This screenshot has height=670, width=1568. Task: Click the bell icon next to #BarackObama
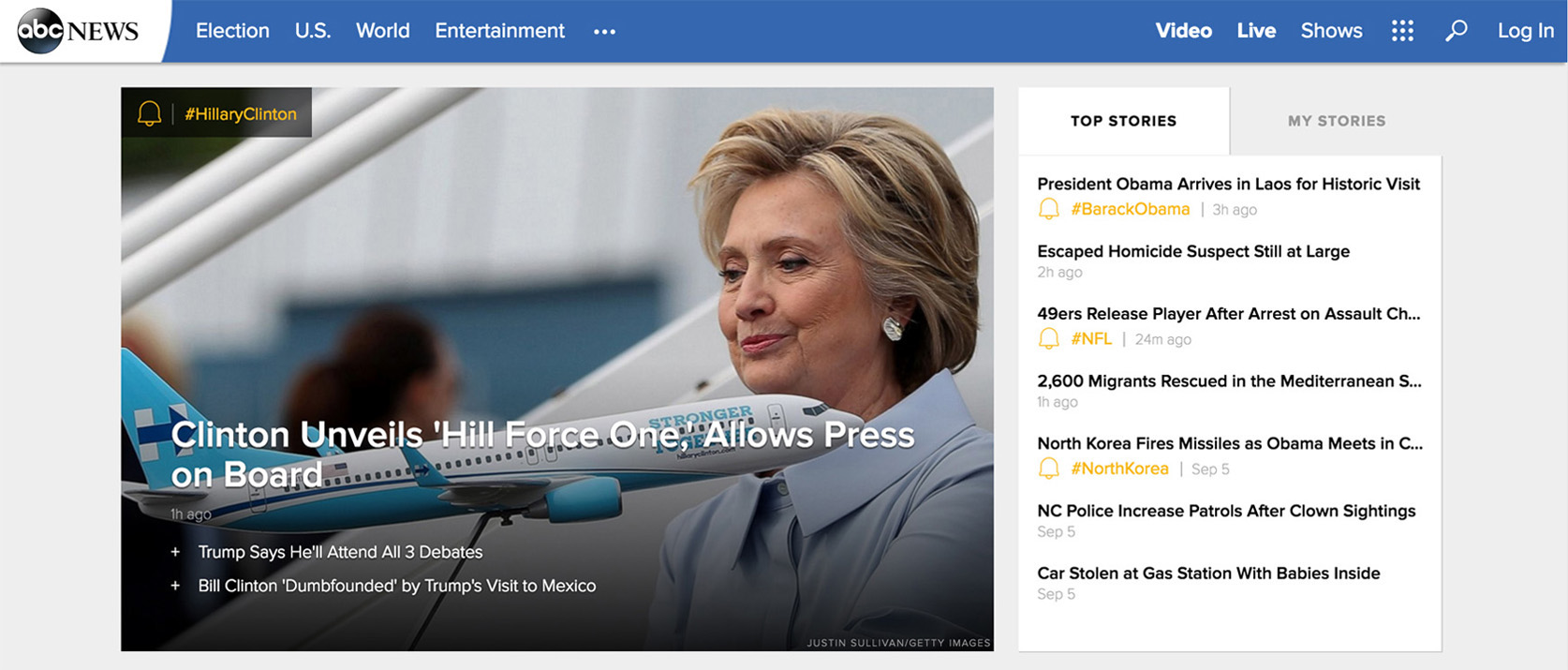coord(1049,209)
